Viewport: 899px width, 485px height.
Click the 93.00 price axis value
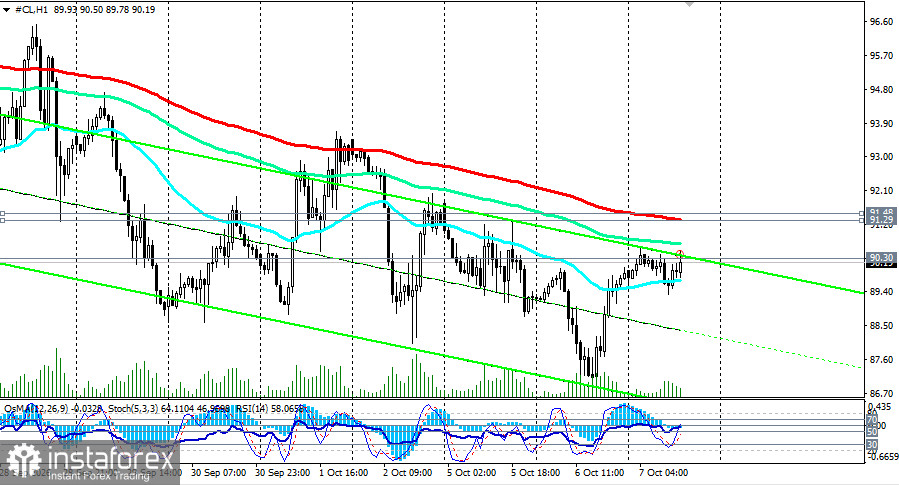click(881, 157)
